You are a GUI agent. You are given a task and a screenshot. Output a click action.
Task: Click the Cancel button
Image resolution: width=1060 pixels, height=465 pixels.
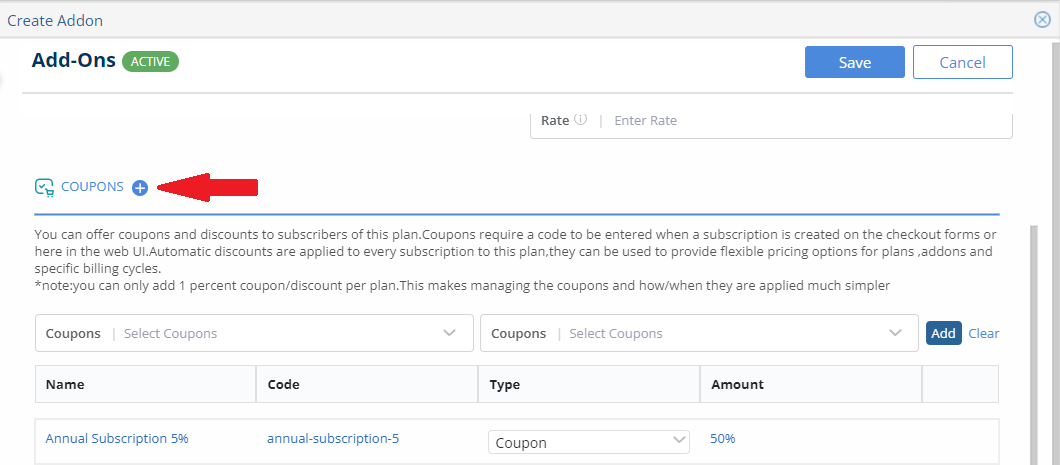coord(963,62)
